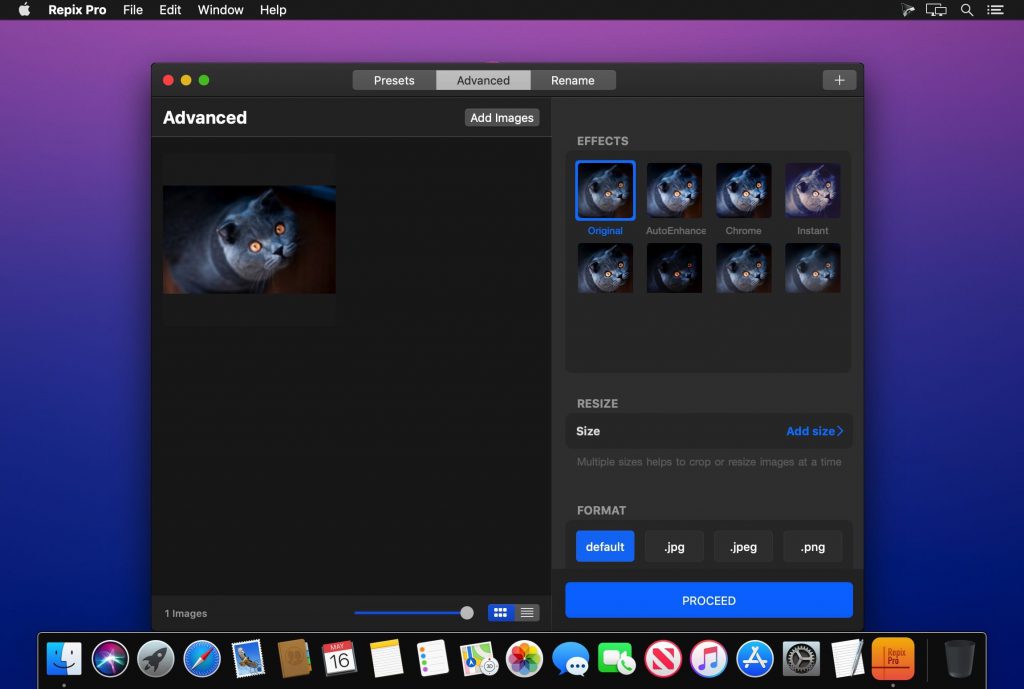Set output format to .jpeg
The image size is (1024, 689).
743,547
